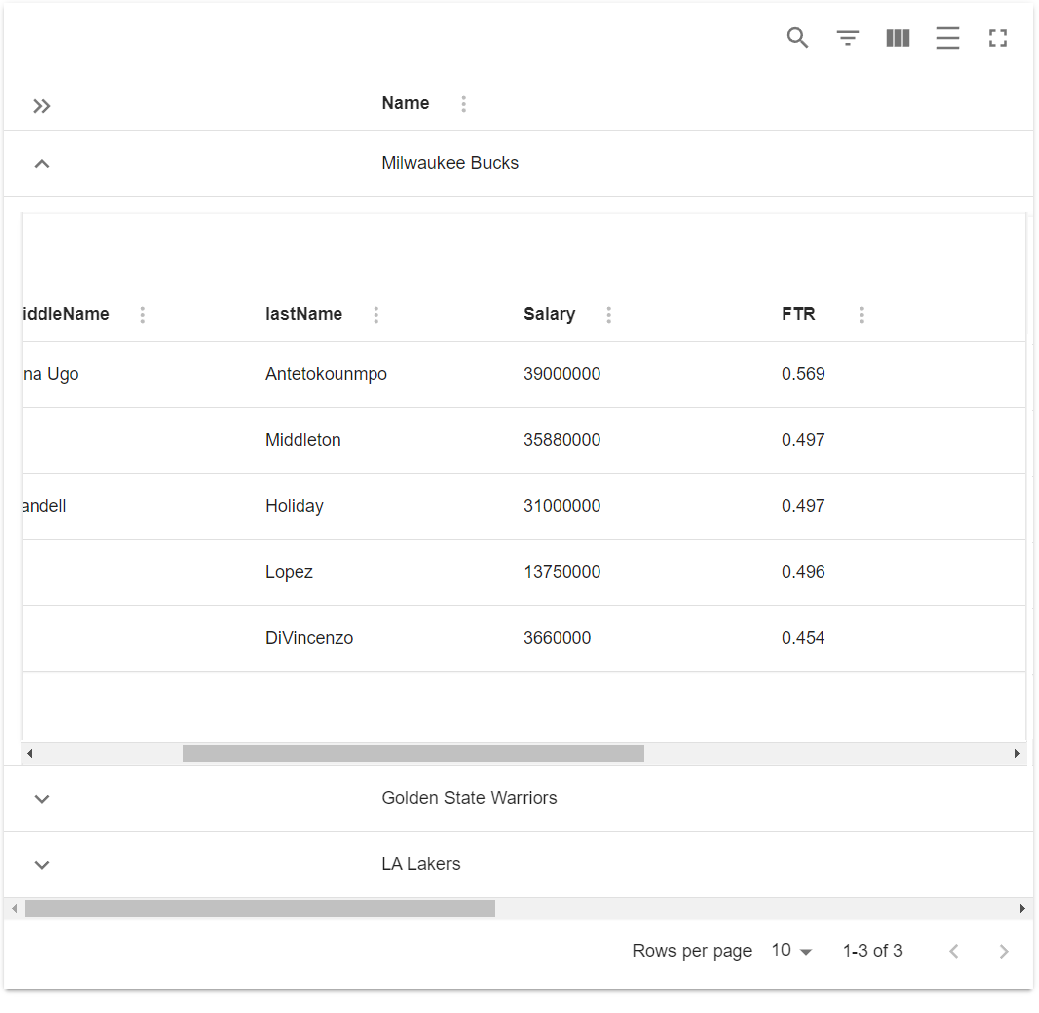Image resolution: width=1039 pixels, height=1013 pixels.
Task: Sort by FTR column header
Action: [x=798, y=314]
